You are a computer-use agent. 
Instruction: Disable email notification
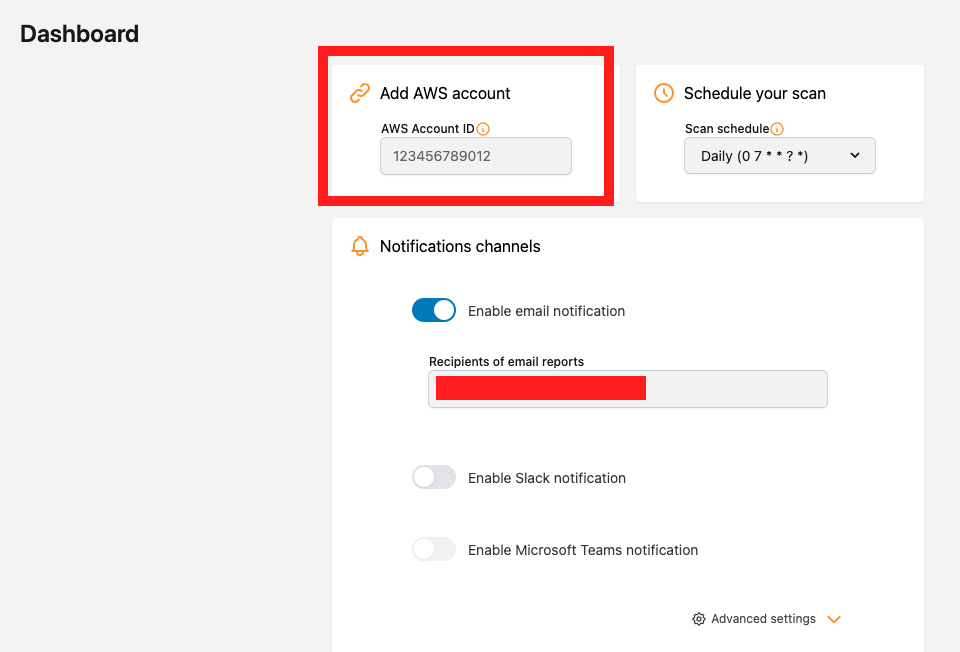click(x=433, y=310)
